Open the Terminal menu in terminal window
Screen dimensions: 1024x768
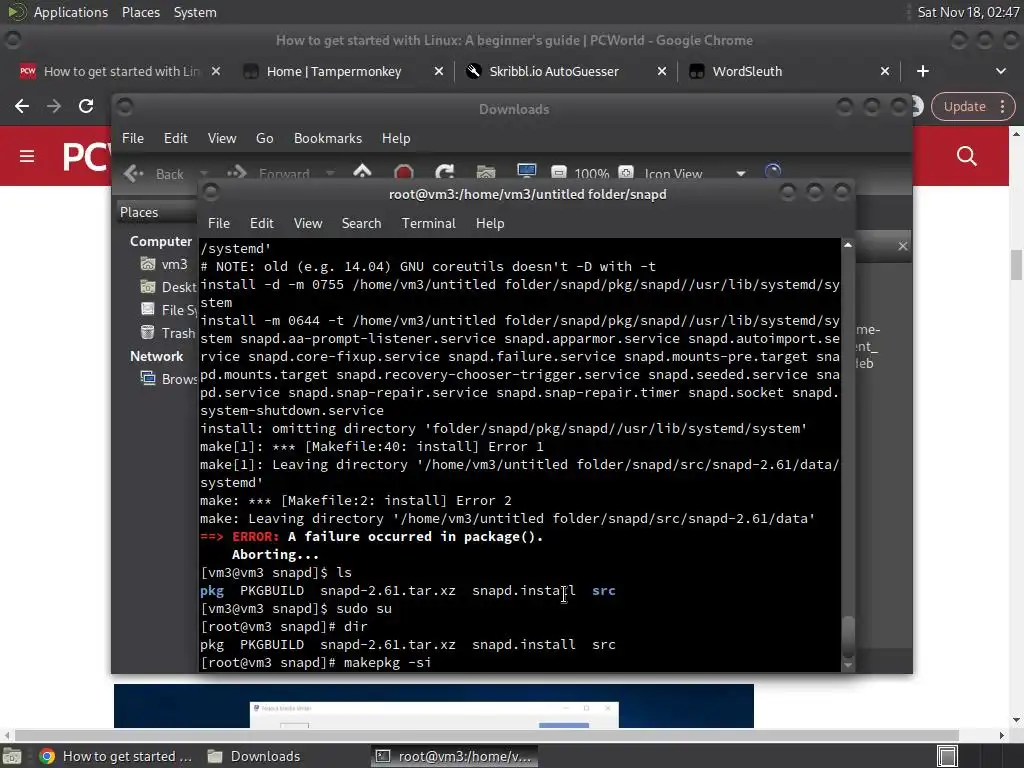coord(428,223)
